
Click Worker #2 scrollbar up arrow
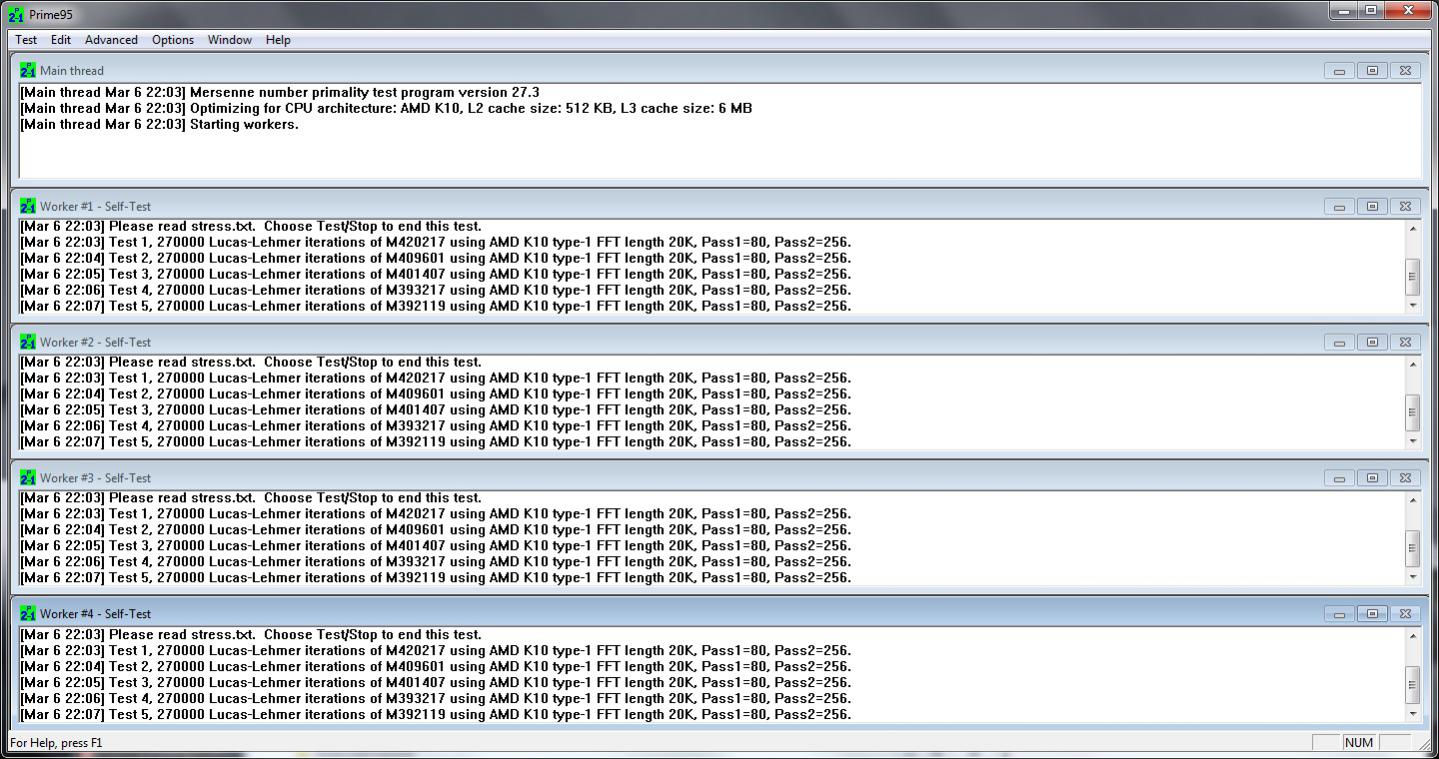click(x=1412, y=364)
